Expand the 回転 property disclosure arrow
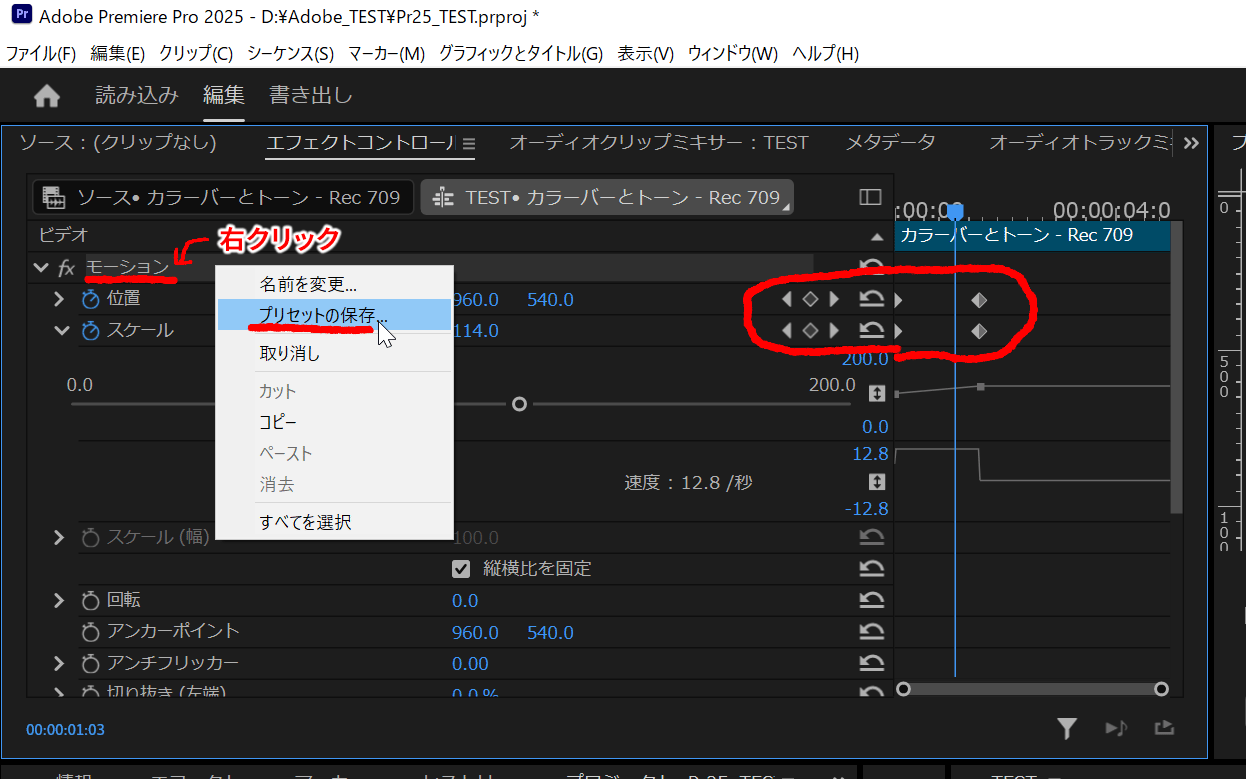This screenshot has height=779, width=1246. click(x=58, y=600)
